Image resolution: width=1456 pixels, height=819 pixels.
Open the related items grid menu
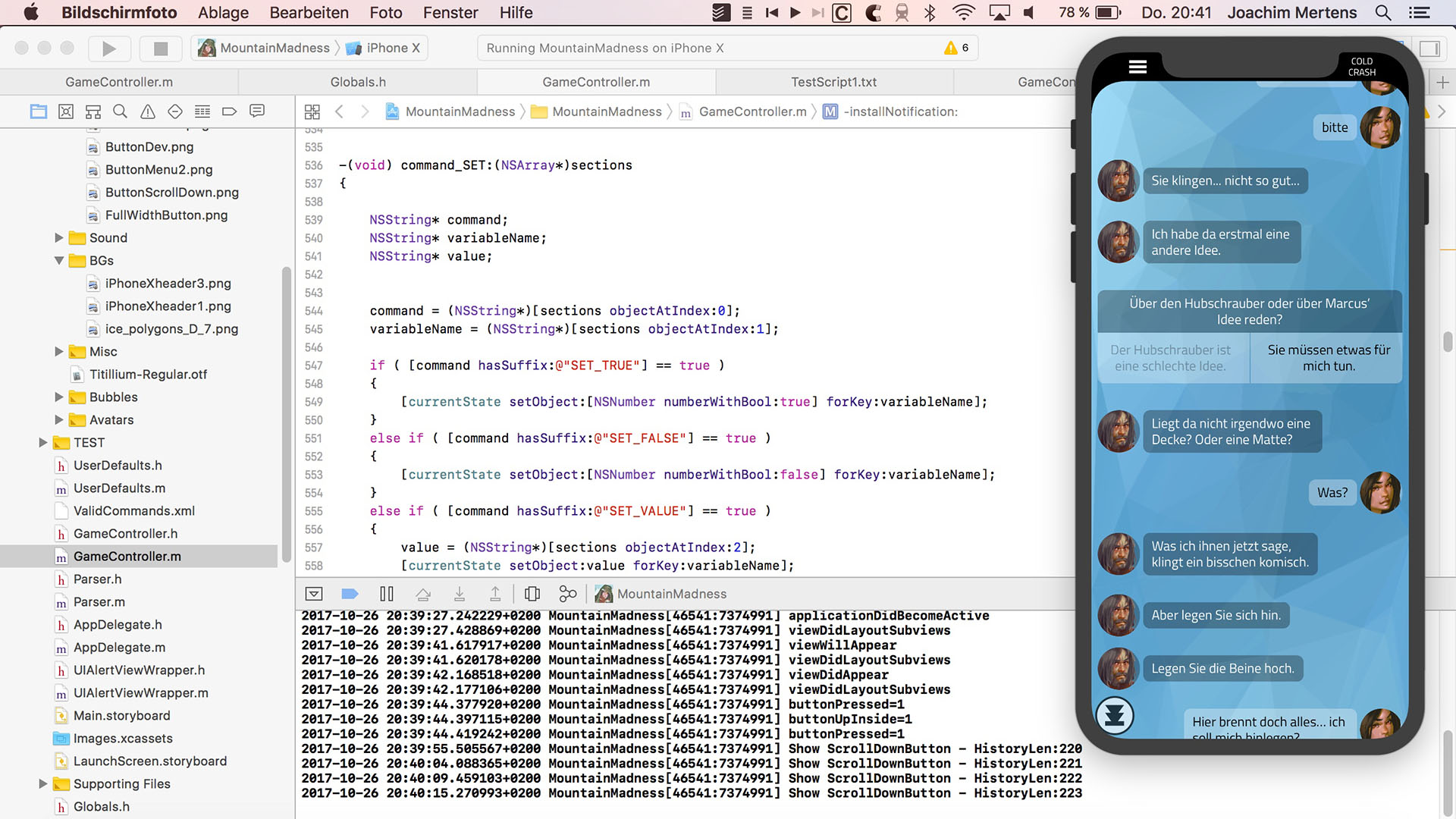point(312,111)
